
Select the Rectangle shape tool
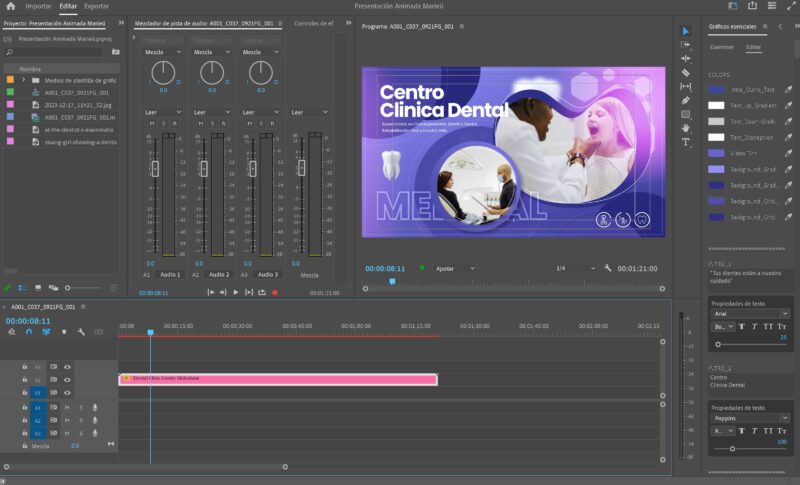coord(686,114)
